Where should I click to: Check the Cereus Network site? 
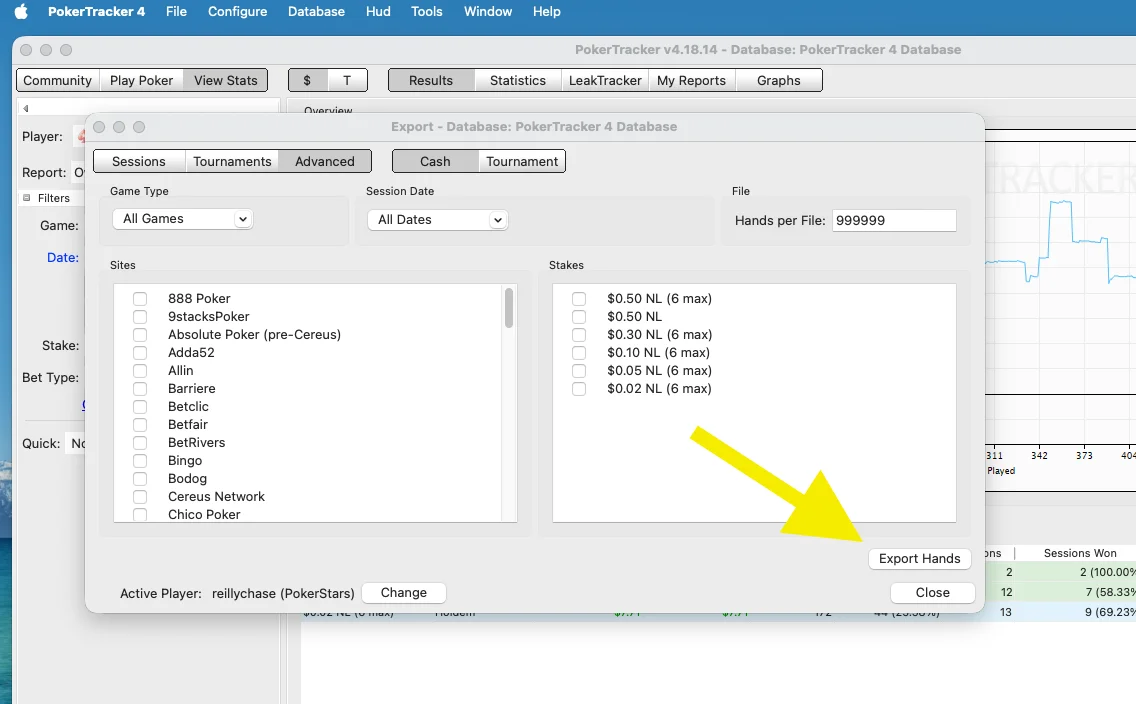(x=140, y=497)
